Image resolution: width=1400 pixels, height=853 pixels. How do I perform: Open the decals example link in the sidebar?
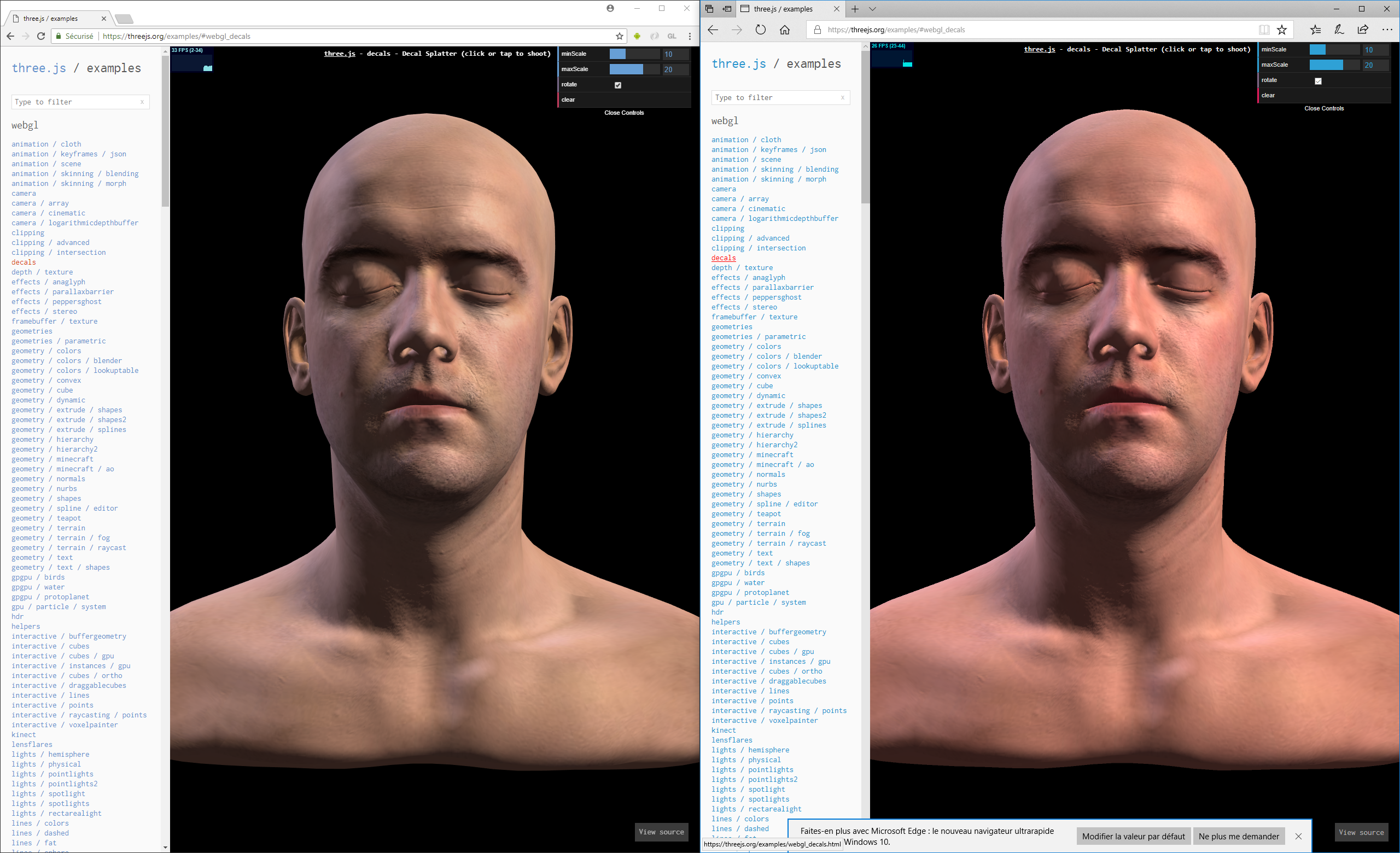coord(24,262)
